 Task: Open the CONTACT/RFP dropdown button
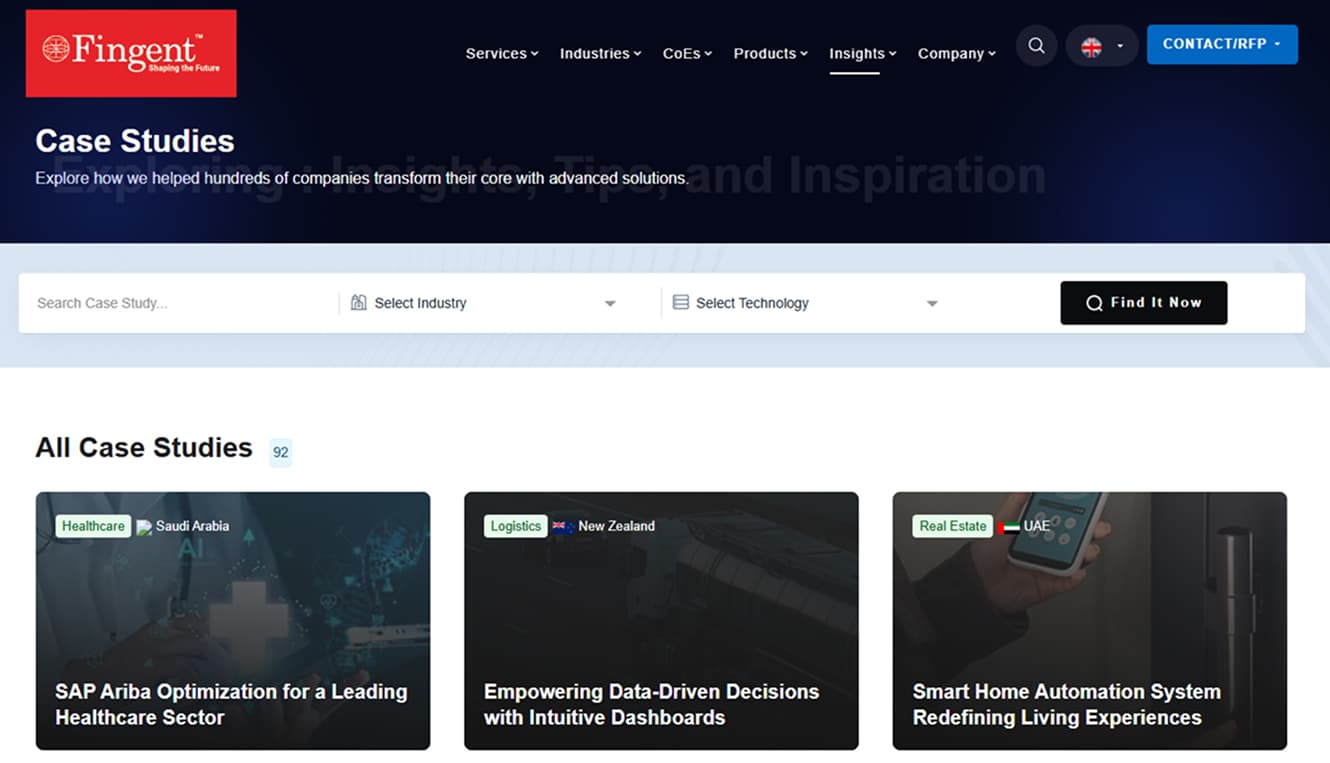pyautogui.click(x=1221, y=45)
